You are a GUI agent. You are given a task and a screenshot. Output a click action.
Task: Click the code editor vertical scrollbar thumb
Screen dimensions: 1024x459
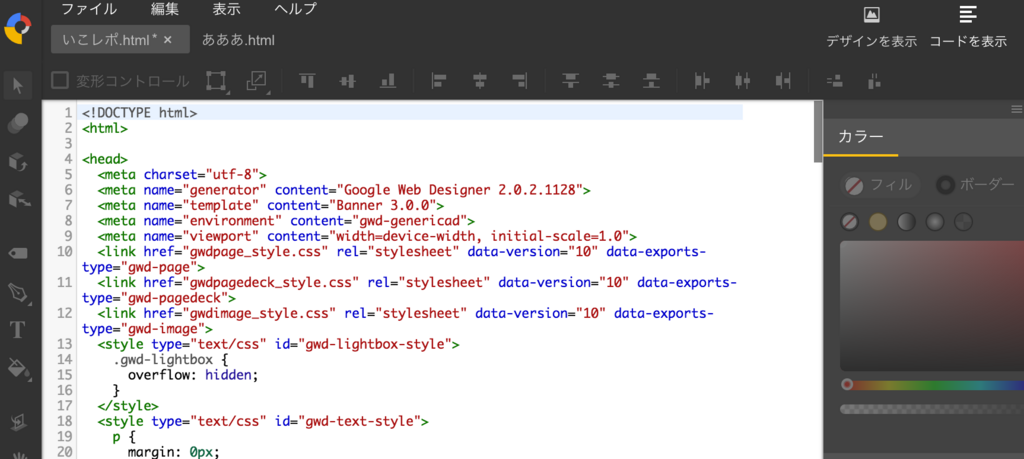(818, 131)
